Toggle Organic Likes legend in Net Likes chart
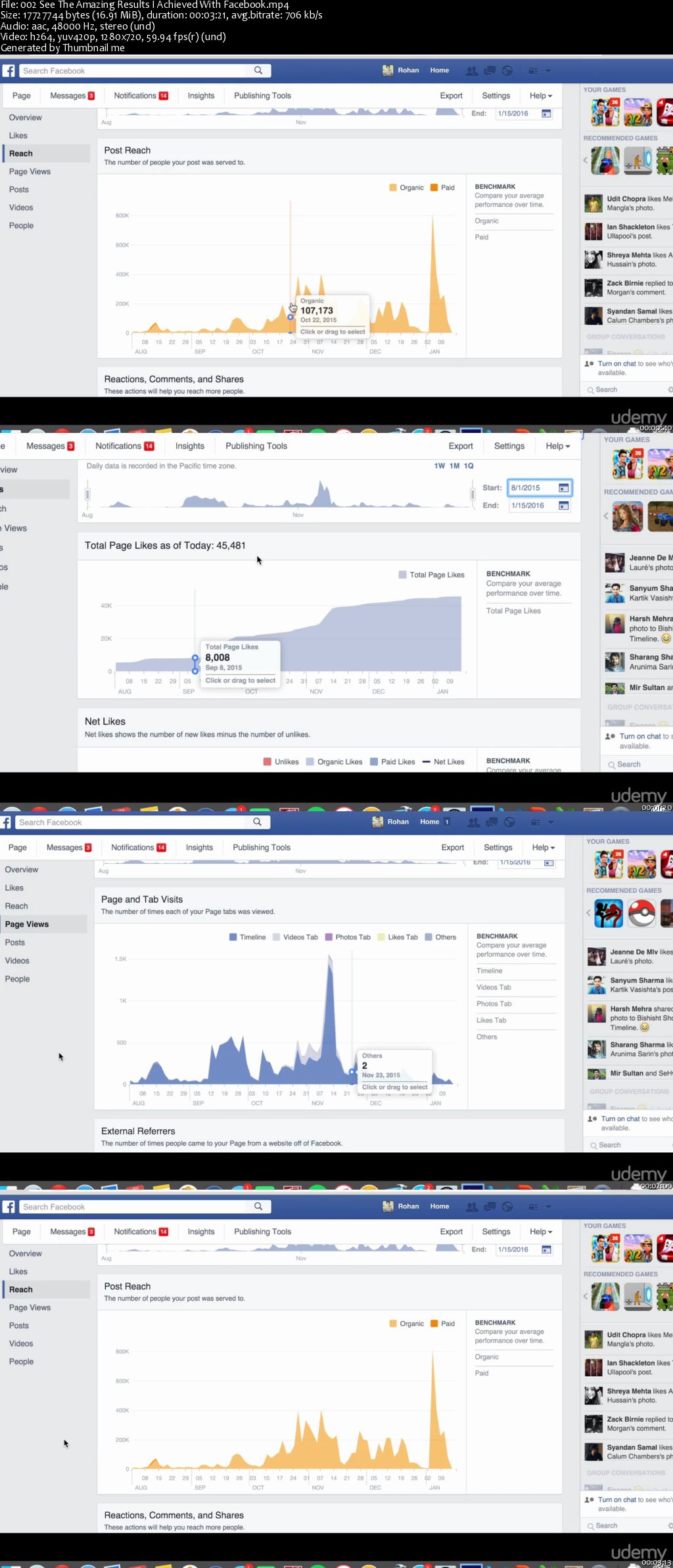Screen dimensions: 673x1568 pyautogui.click(x=335, y=762)
